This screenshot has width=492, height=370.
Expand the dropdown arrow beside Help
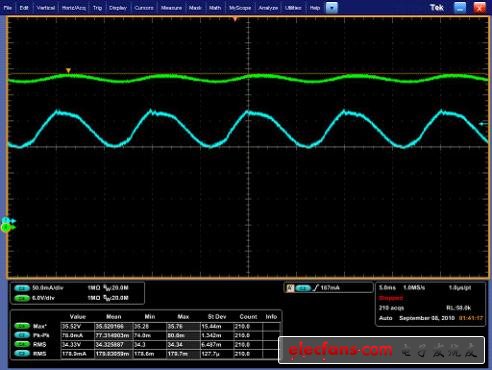(x=332, y=8)
